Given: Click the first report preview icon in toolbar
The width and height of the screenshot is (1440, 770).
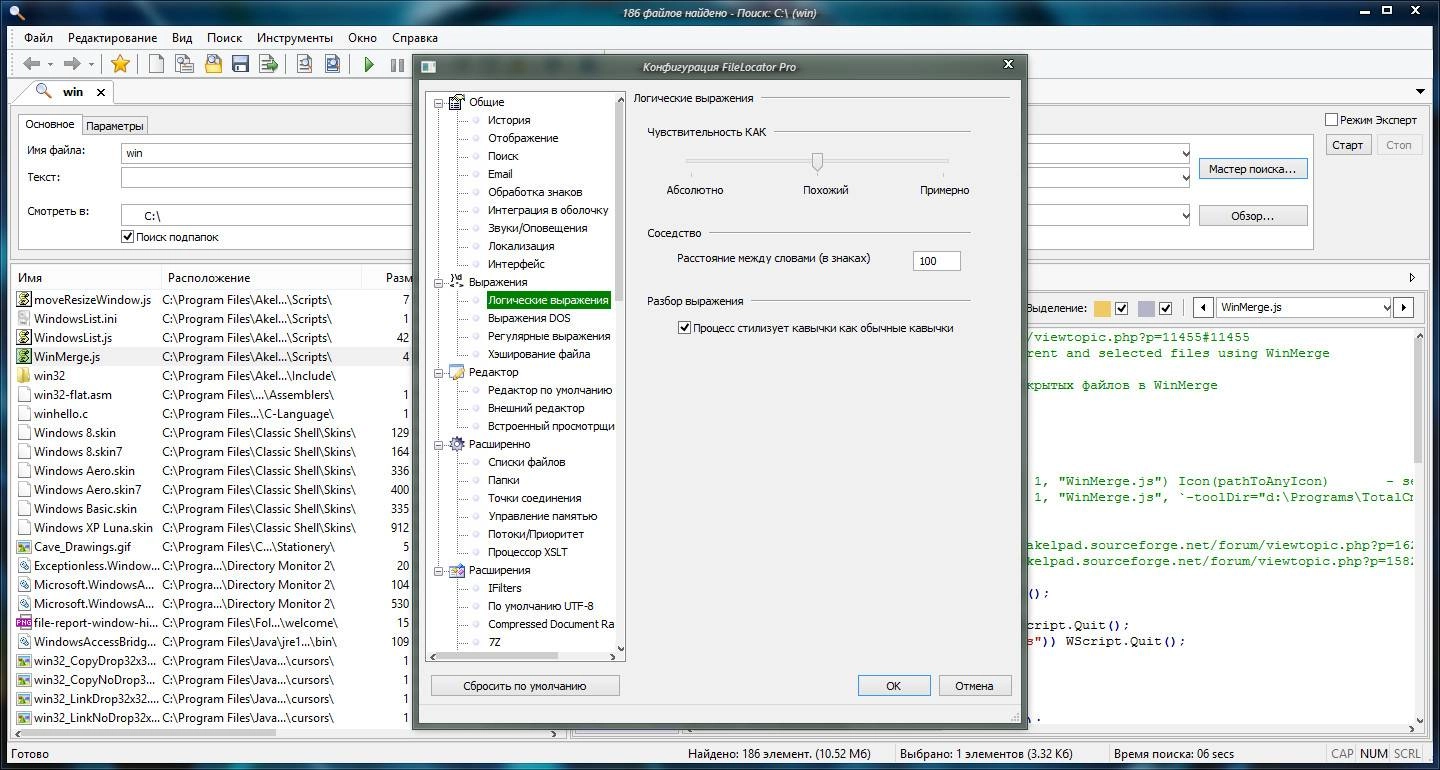Looking at the screenshot, I should 304,64.
